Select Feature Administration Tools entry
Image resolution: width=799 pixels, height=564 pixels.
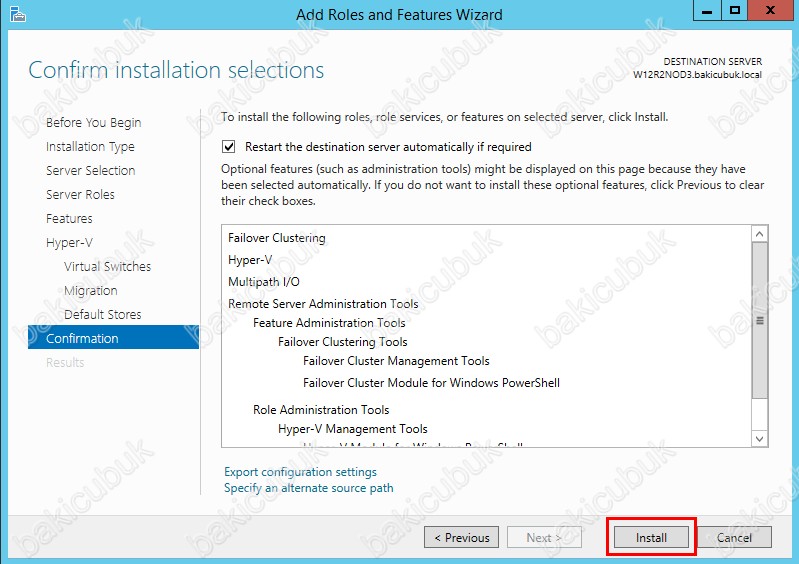tap(329, 323)
